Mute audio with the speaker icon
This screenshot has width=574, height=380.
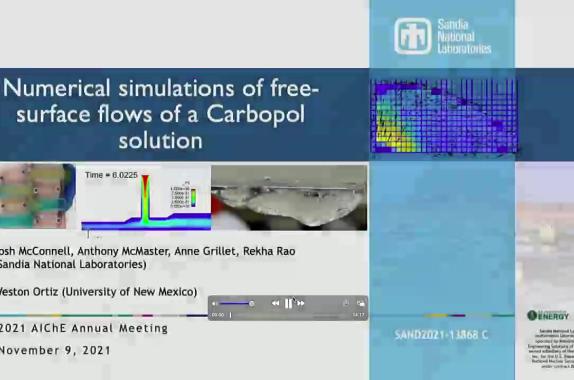(215, 303)
